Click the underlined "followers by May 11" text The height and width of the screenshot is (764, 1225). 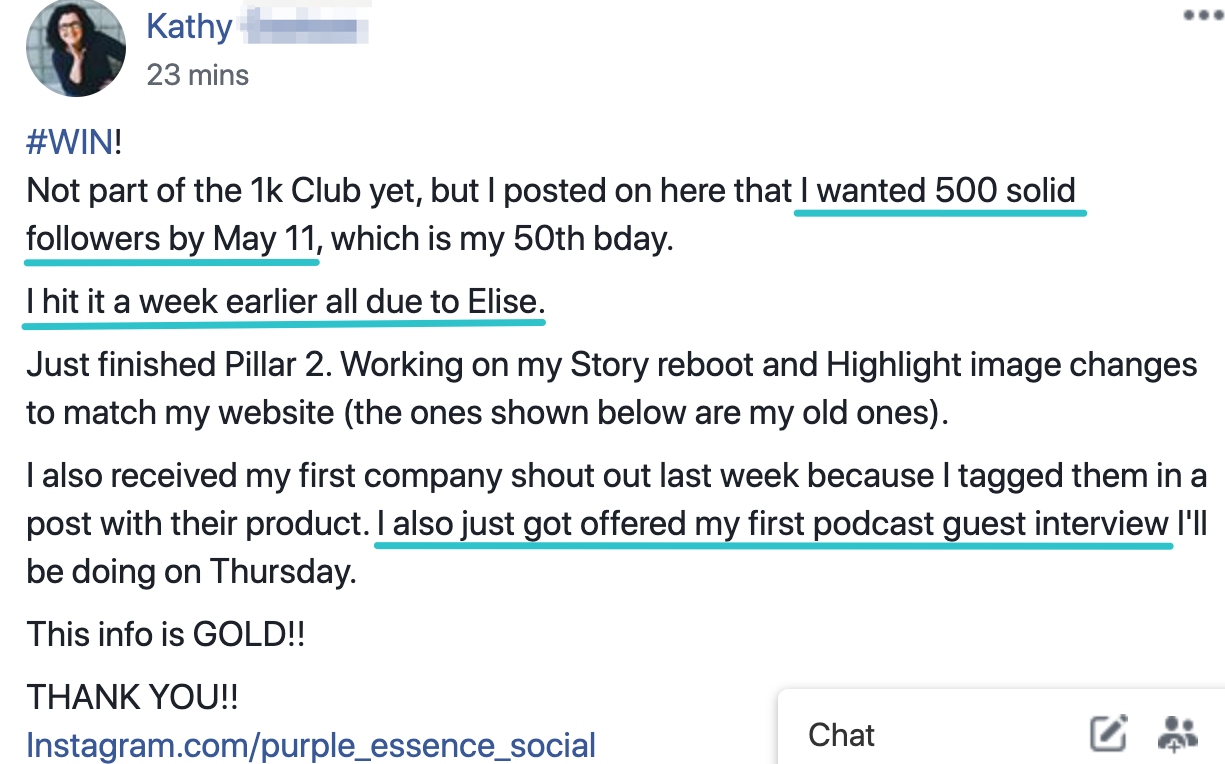[172, 240]
